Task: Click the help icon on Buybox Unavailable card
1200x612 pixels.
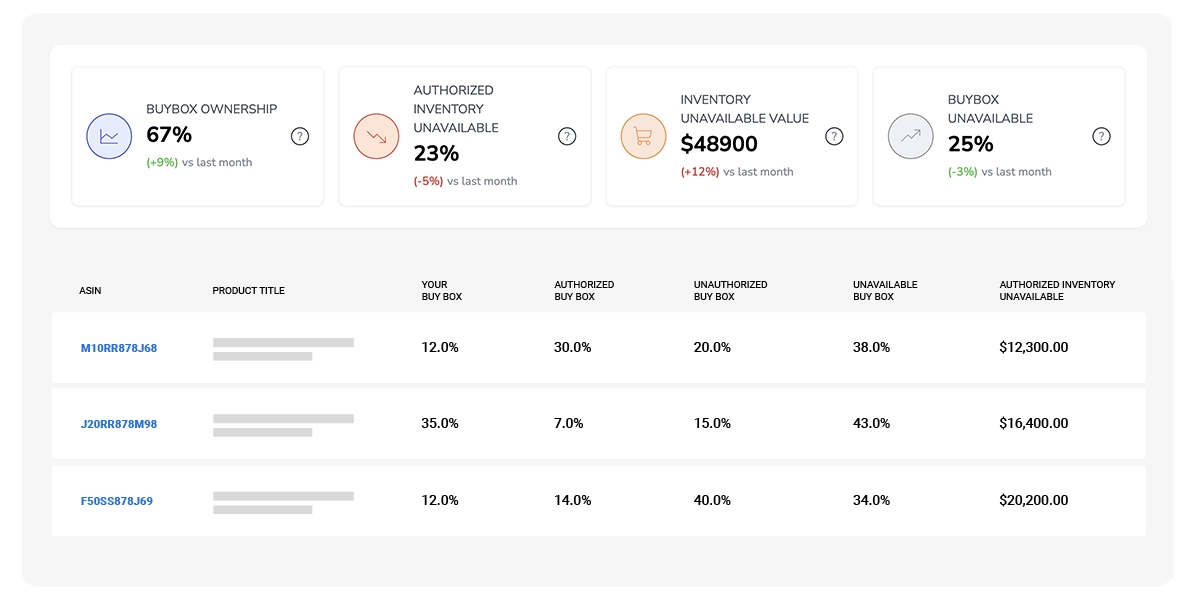Action: click(1101, 136)
